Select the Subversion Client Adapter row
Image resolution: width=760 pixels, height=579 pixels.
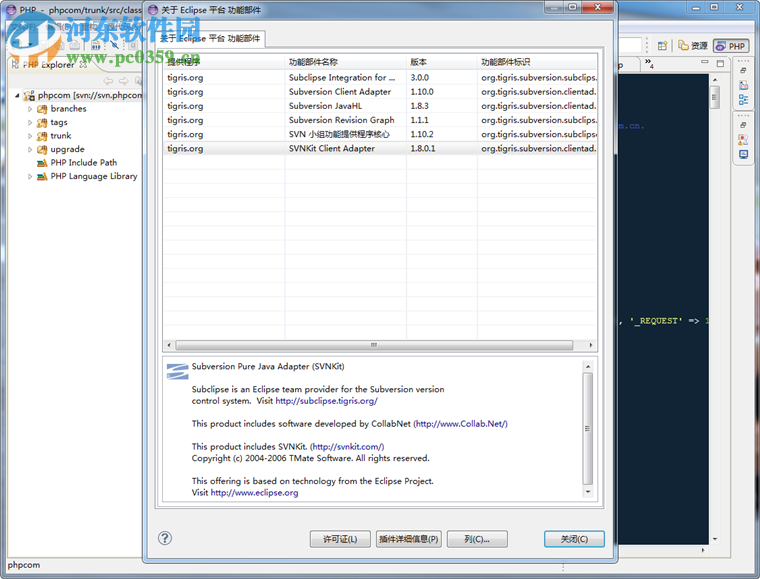(380, 92)
